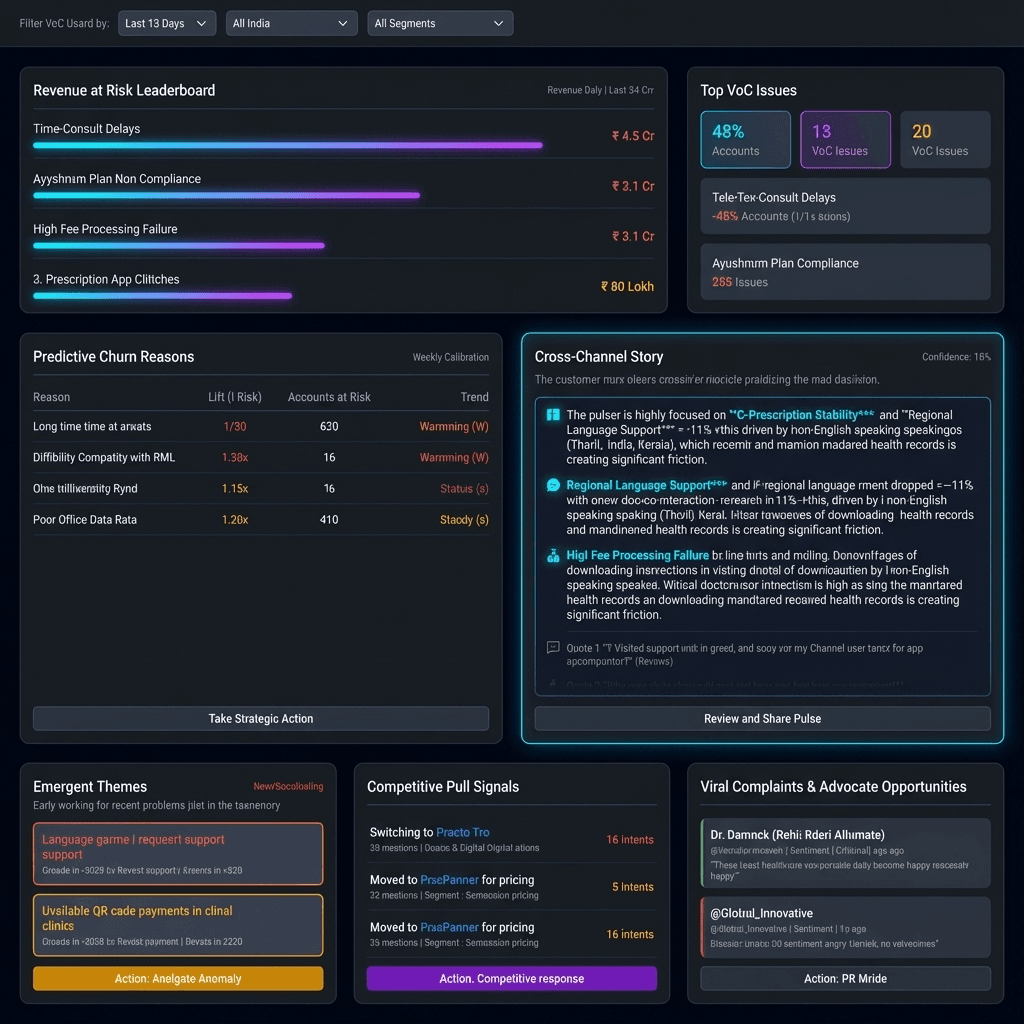This screenshot has height=1024, width=1024.
Task: Open the Last 13 Days date filter
Action: (166, 23)
